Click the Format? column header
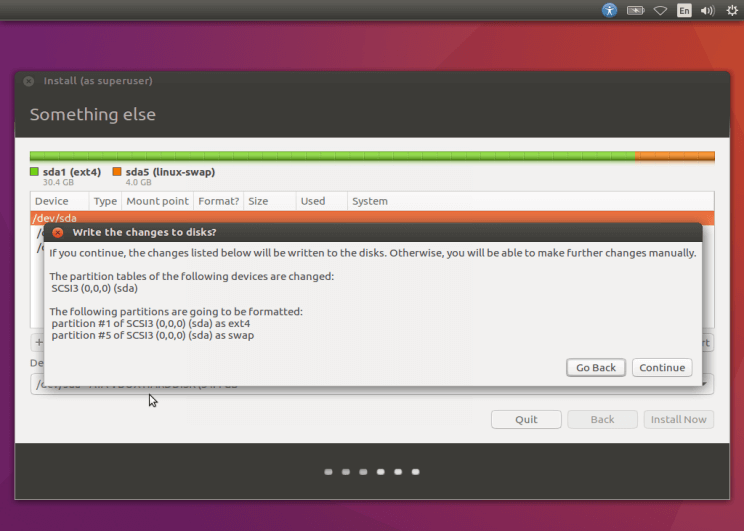744x531 pixels. (x=218, y=201)
